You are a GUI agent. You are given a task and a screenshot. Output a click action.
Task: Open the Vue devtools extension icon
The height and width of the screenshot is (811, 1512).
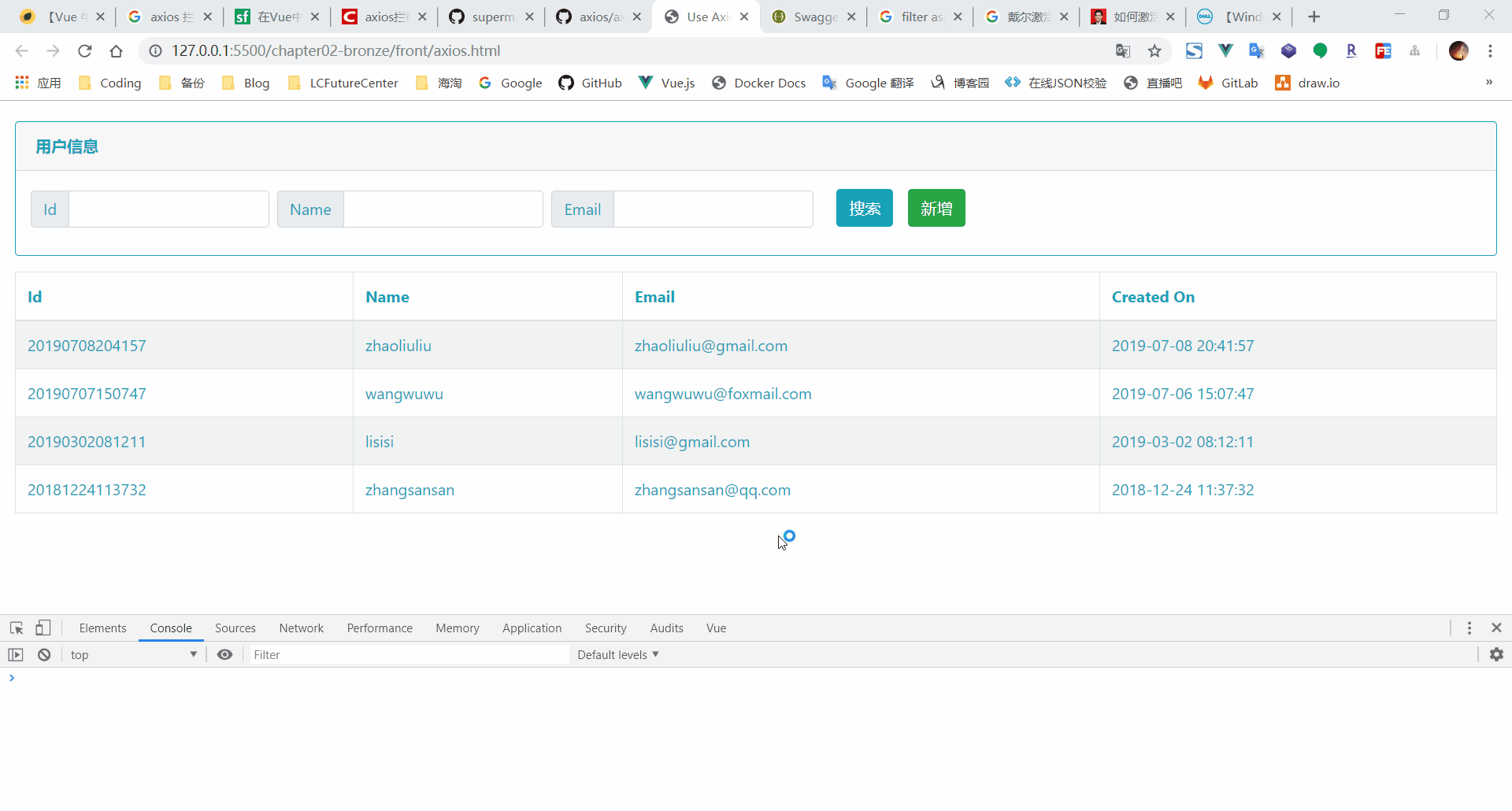pyautogui.click(x=1225, y=51)
